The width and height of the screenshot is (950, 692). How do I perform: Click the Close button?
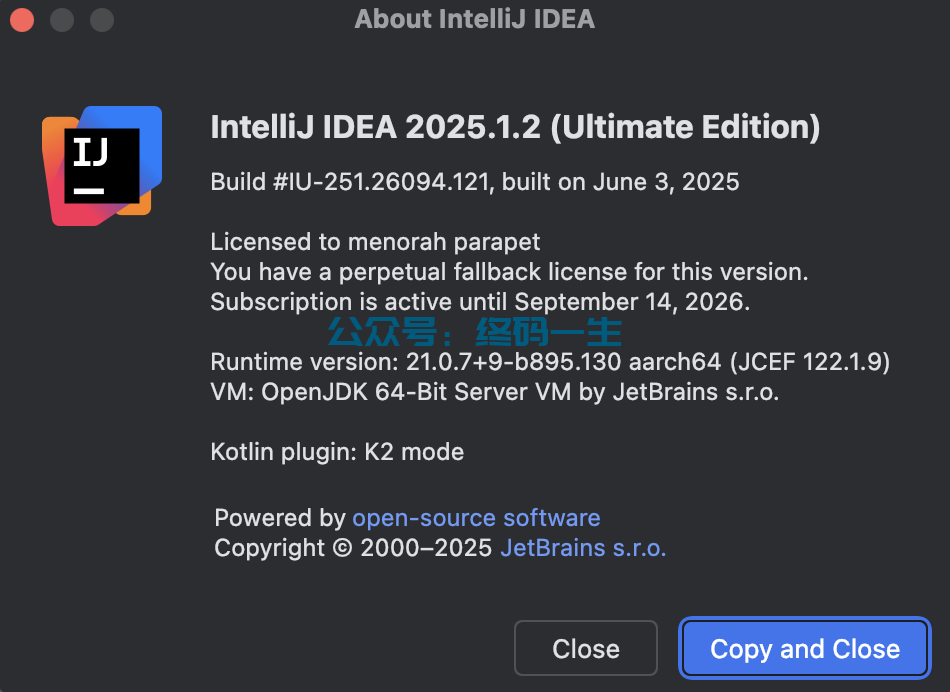(586, 648)
